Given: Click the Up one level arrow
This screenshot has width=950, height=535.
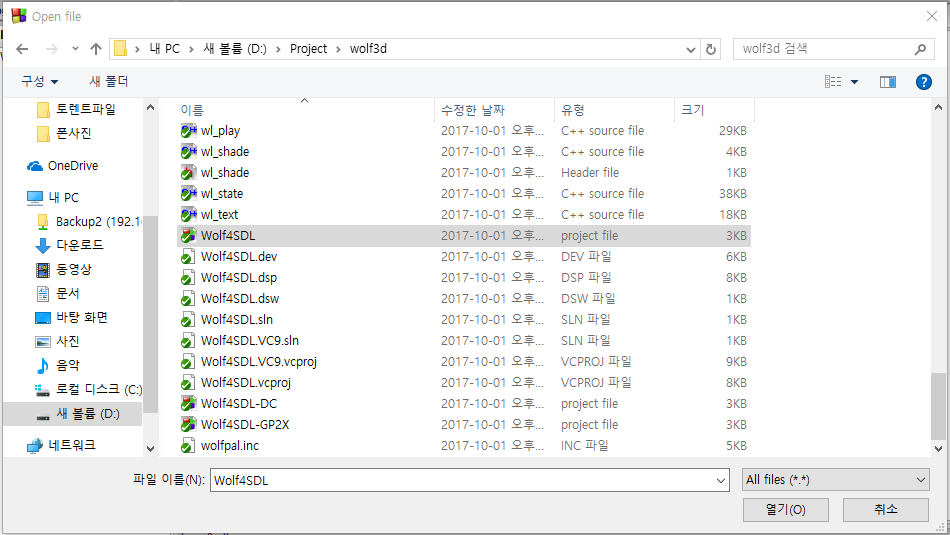Looking at the screenshot, I should click(96, 49).
